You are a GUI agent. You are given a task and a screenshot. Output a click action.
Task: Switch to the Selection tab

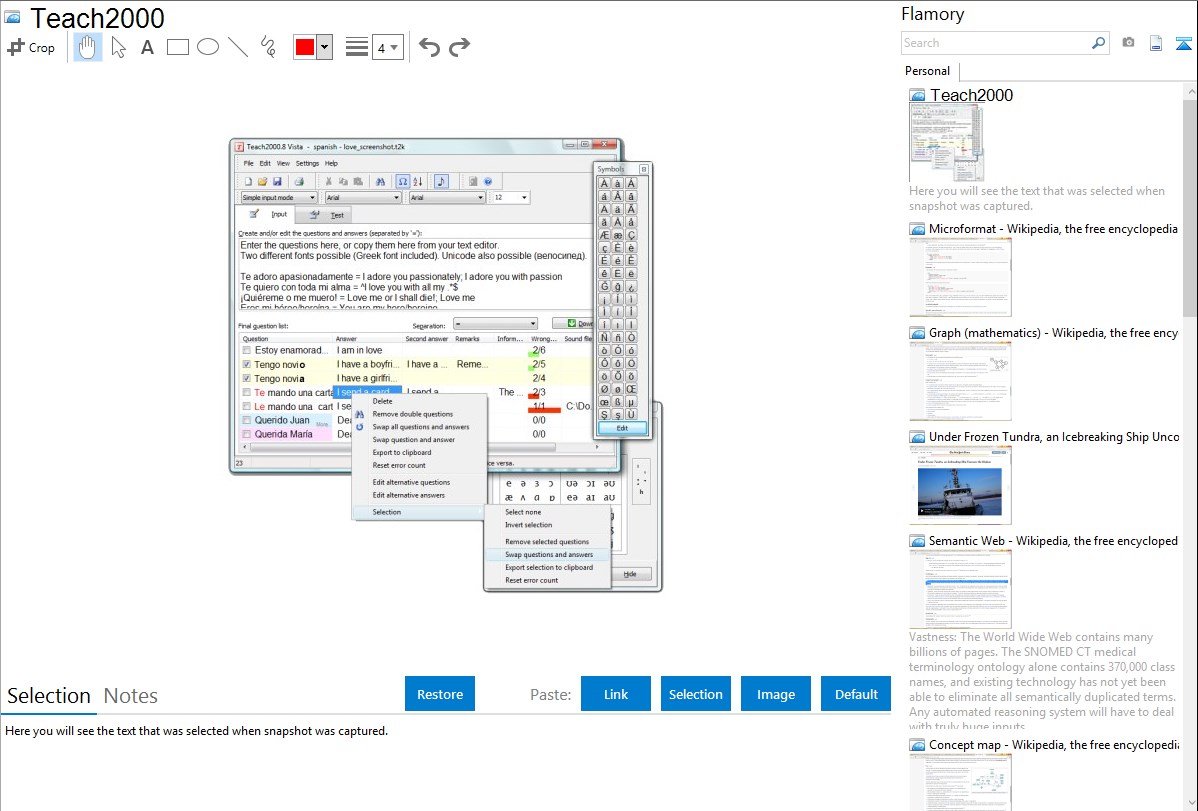[49, 696]
